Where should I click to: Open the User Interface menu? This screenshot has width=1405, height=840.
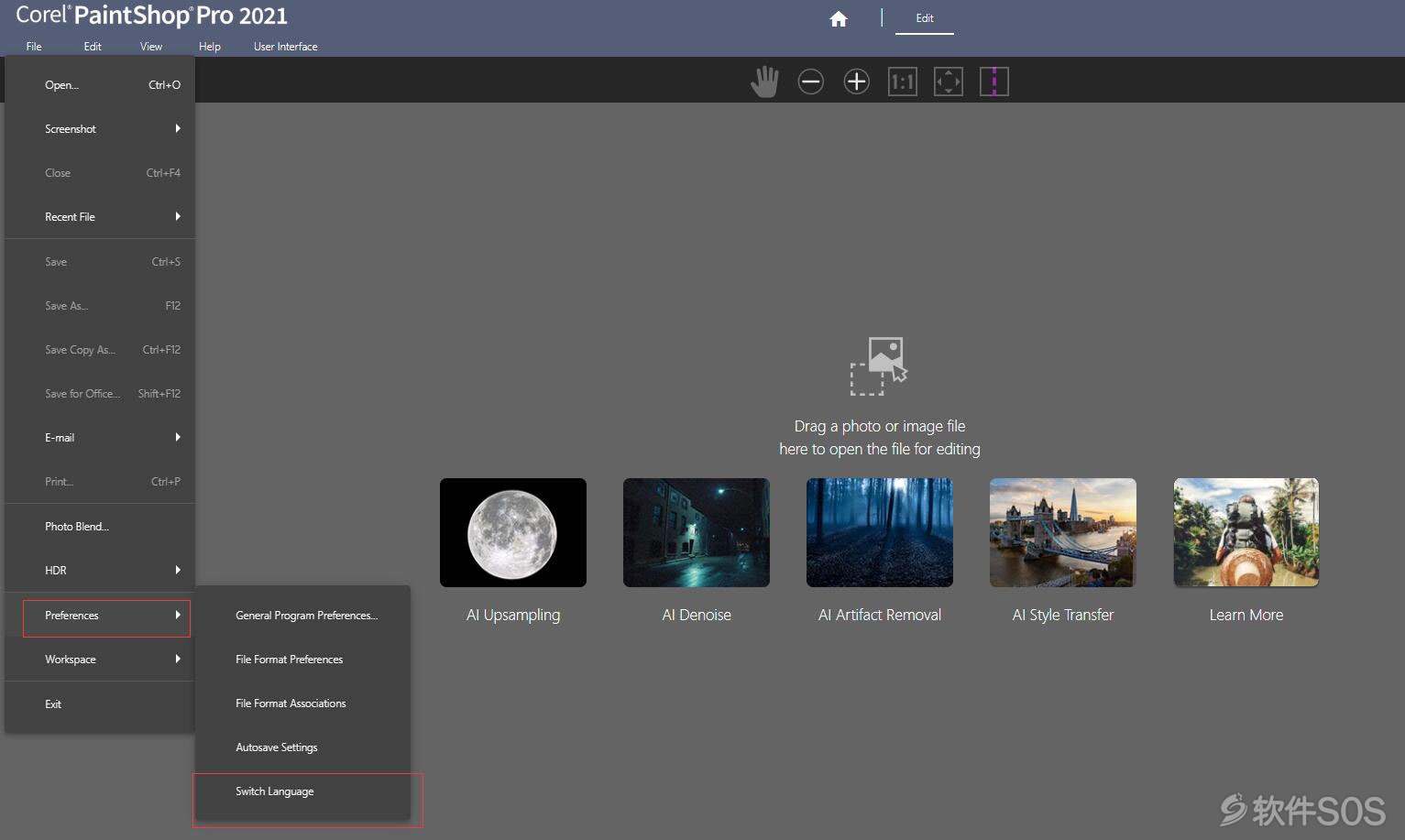pos(286,47)
